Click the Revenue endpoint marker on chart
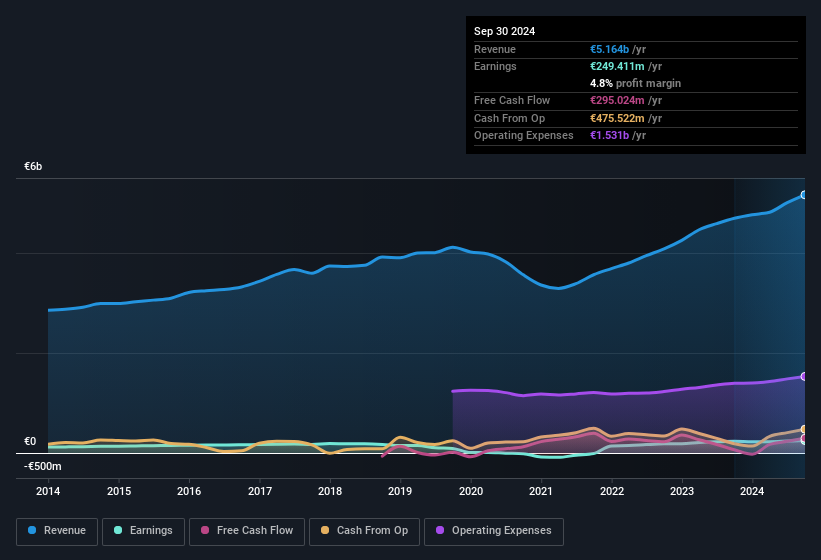This screenshot has width=821, height=560. tap(803, 195)
